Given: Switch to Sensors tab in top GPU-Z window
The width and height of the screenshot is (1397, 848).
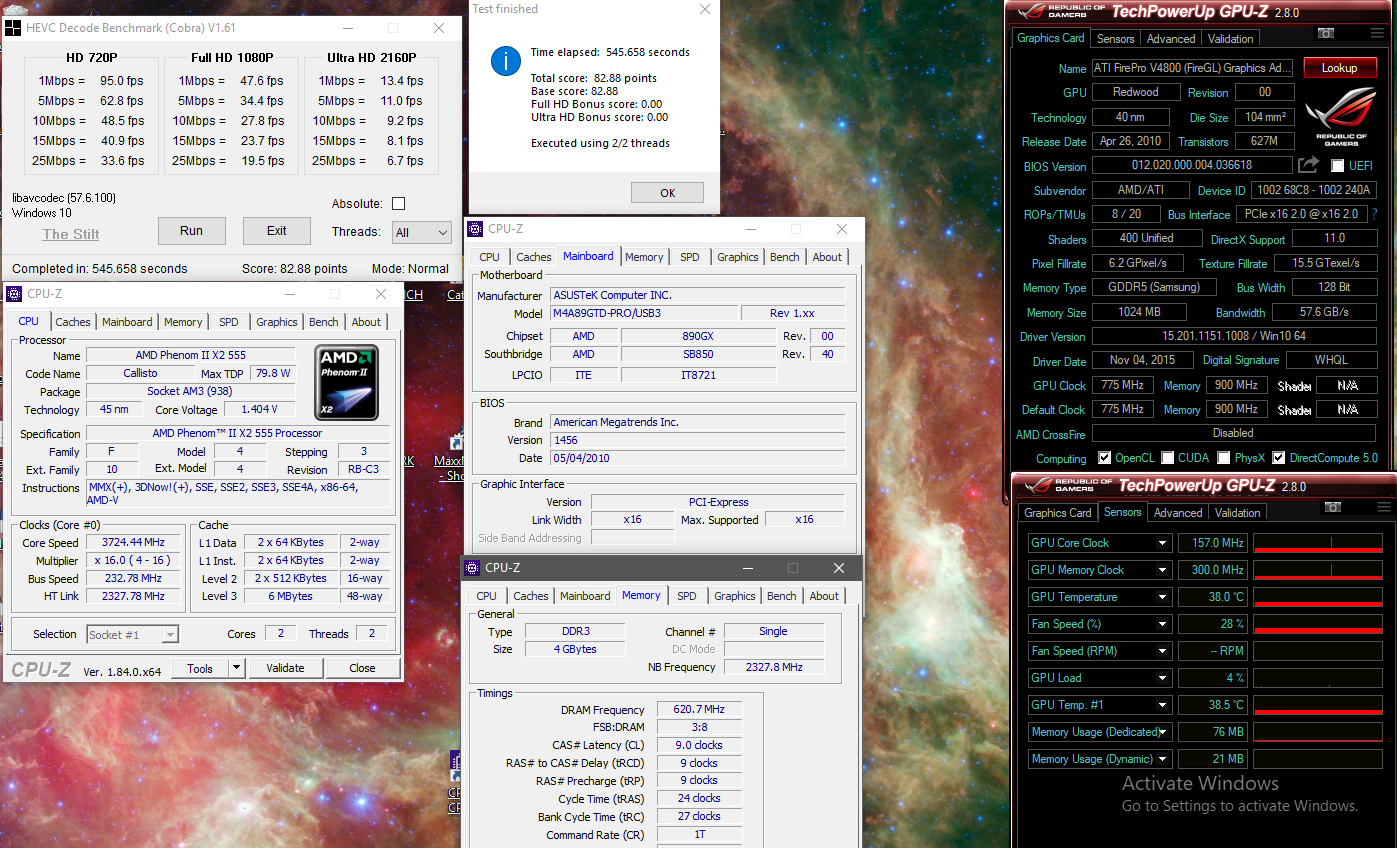Looking at the screenshot, I should click(1115, 39).
